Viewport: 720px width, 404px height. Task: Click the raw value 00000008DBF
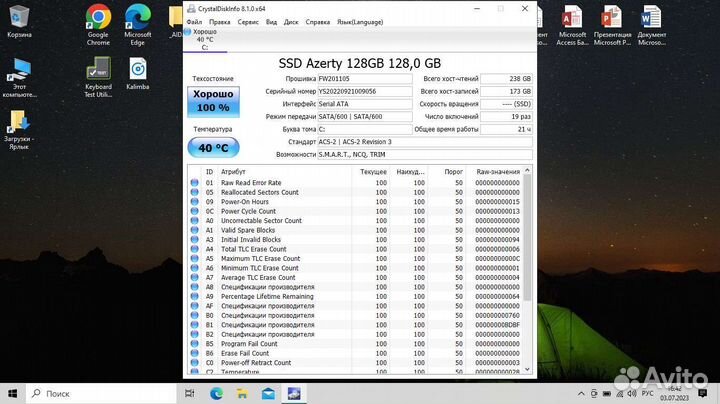click(497, 325)
